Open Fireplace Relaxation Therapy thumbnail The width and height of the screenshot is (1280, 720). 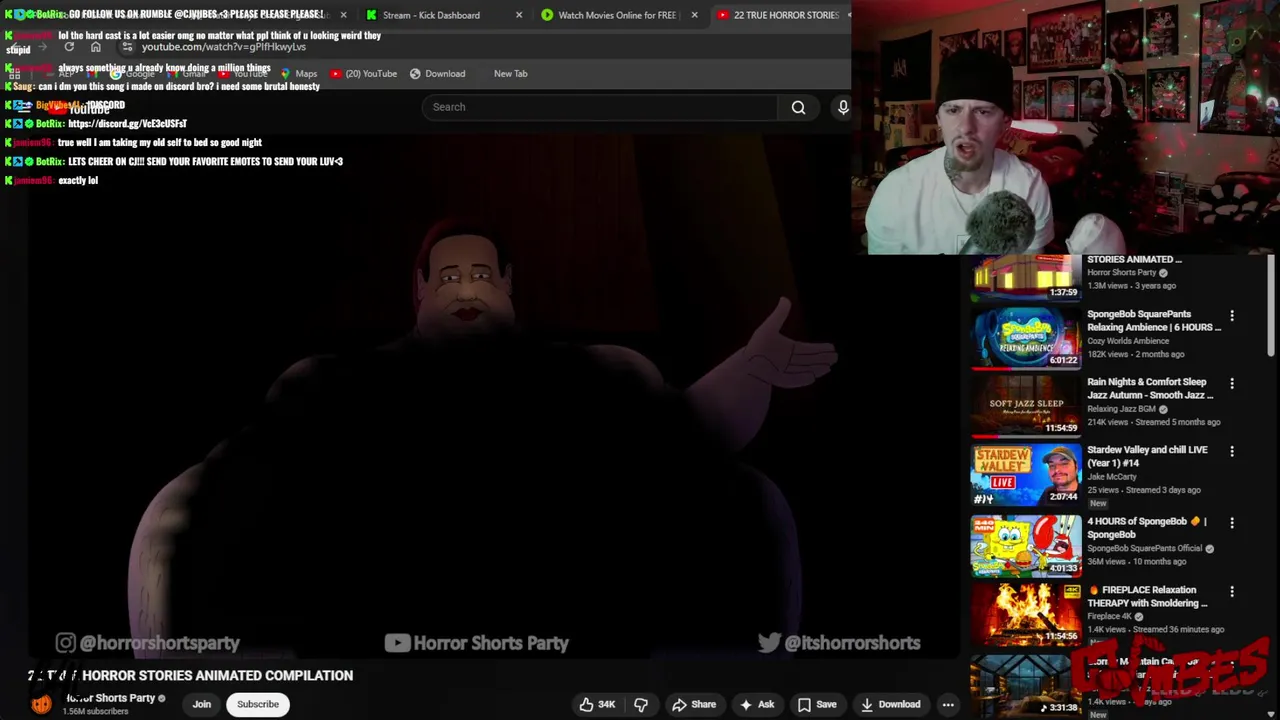1026,614
